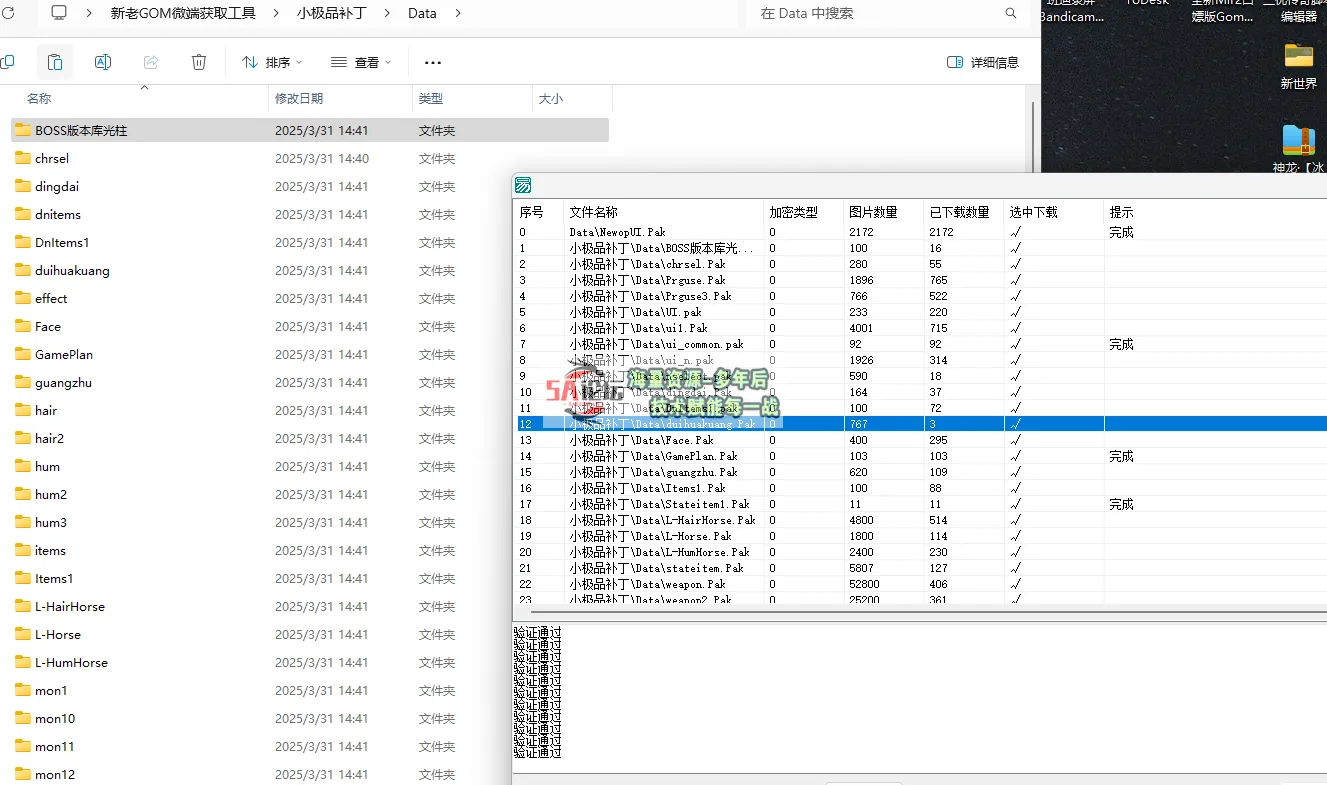Click the Data breadcrumb segment

point(422,13)
